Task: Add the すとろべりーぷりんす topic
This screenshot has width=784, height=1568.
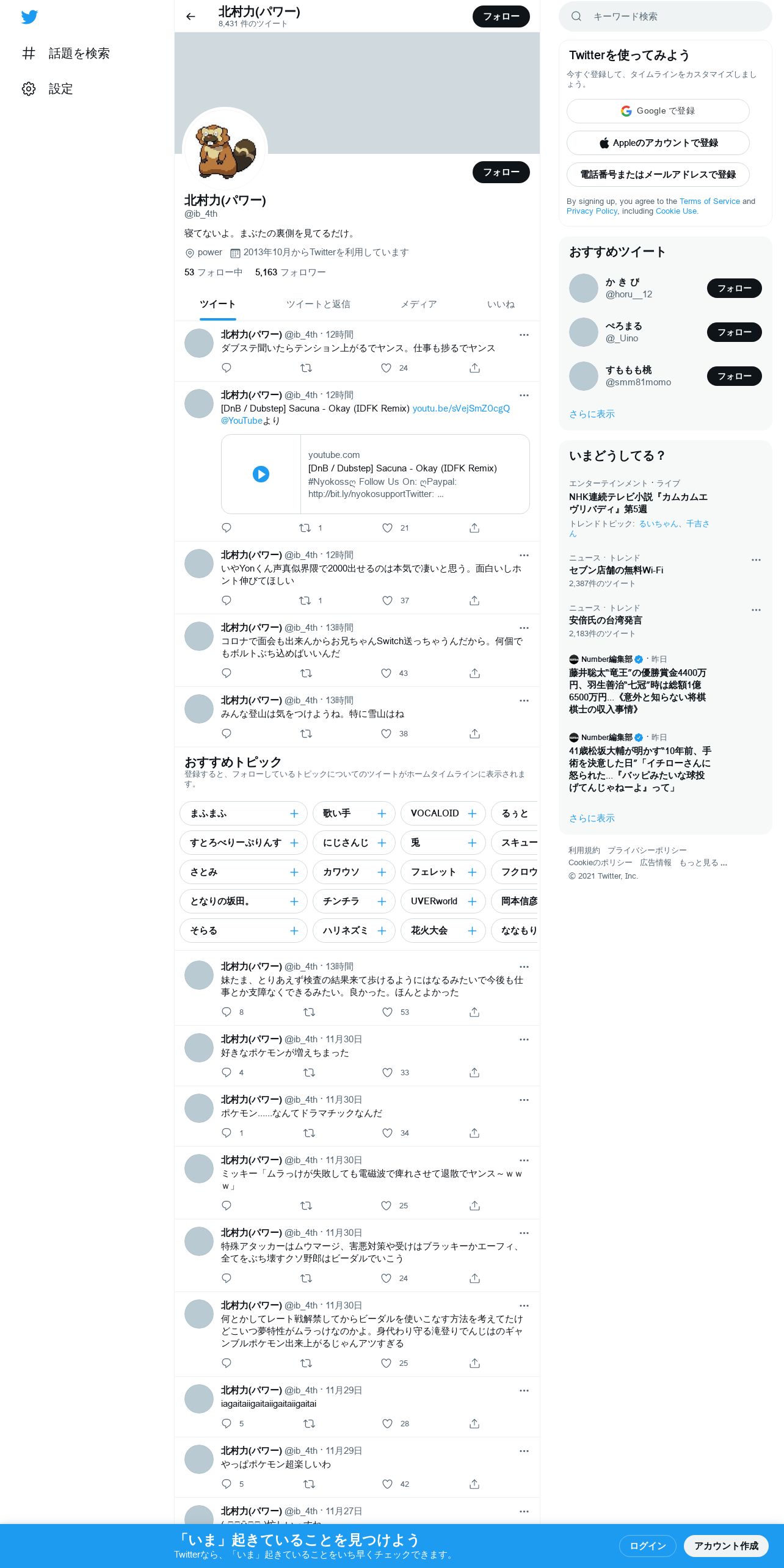Action: [294, 843]
